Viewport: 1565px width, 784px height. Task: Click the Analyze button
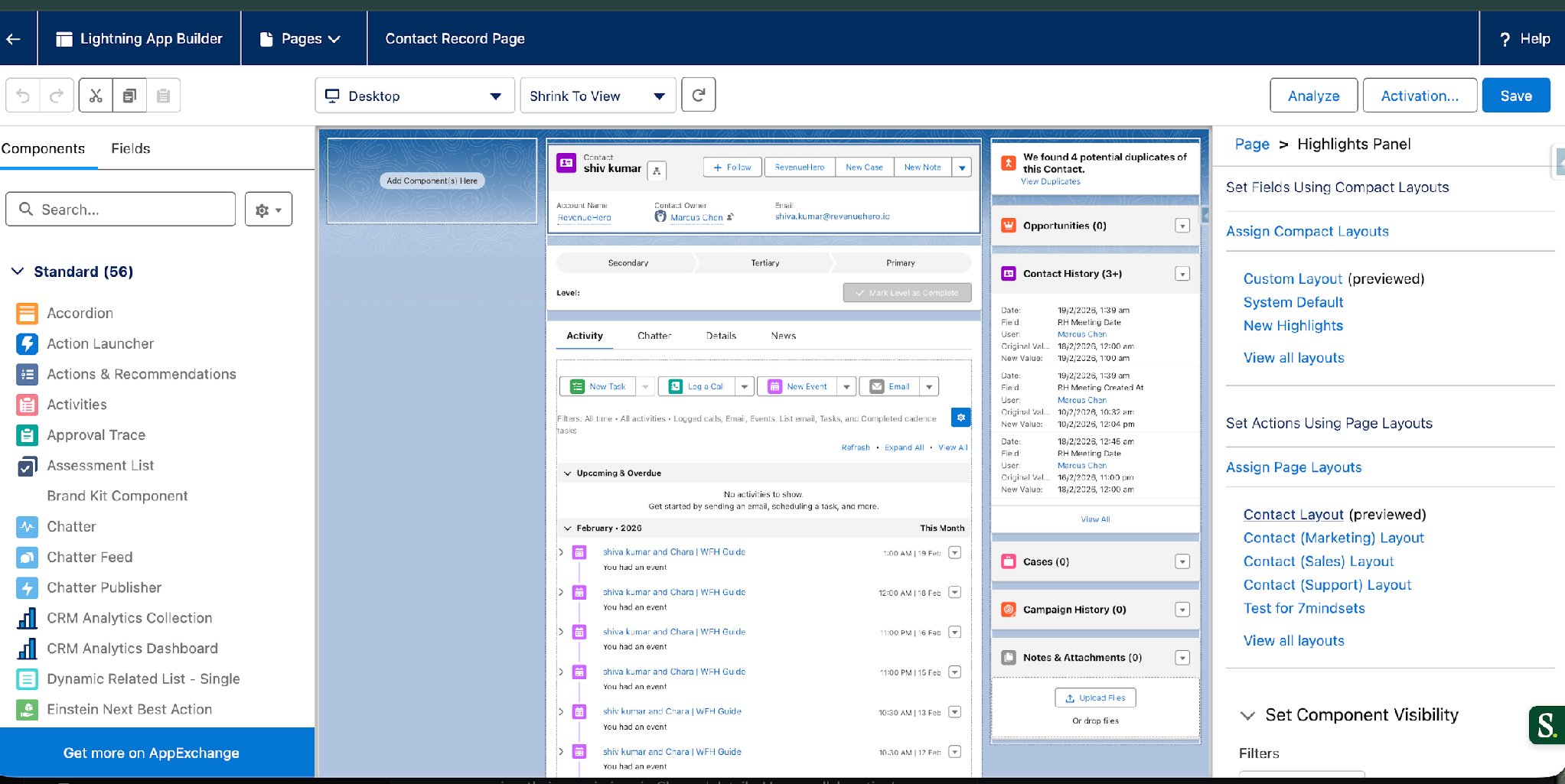coord(1314,96)
